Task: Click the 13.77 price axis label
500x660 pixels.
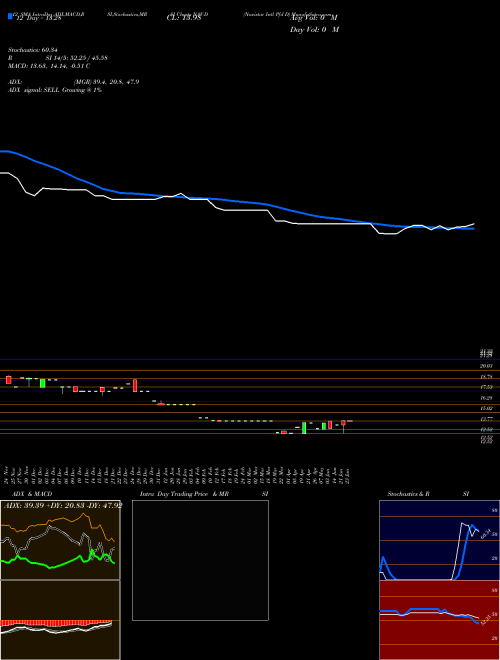Action: [x=487, y=419]
